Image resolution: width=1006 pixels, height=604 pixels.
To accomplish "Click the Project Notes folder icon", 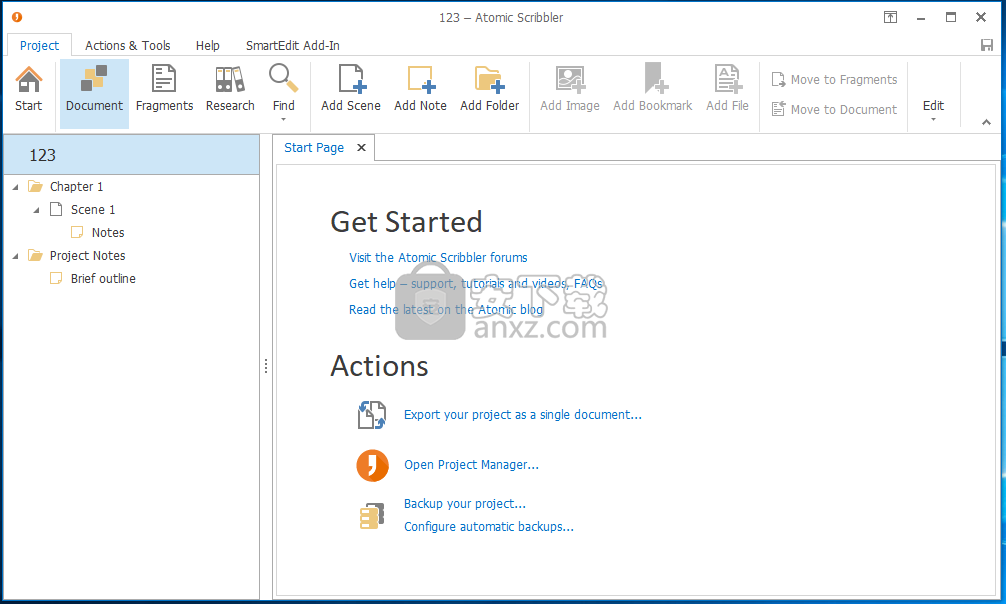I will (x=35, y=255).
